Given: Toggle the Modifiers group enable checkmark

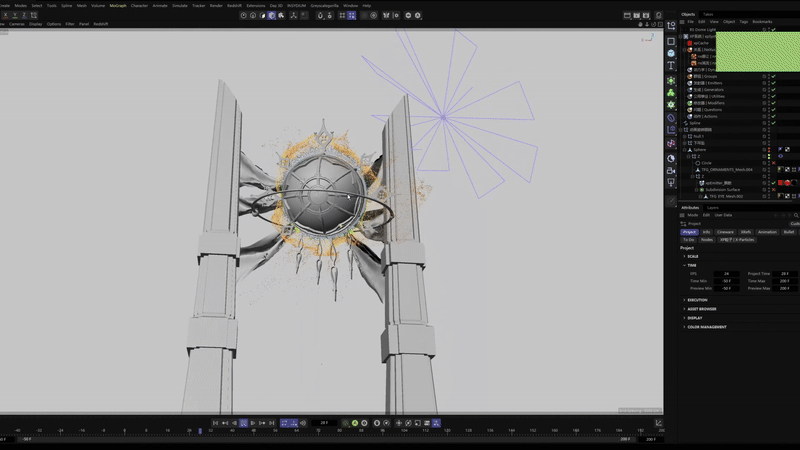Looking at the screenshot, I should [773, 103].
